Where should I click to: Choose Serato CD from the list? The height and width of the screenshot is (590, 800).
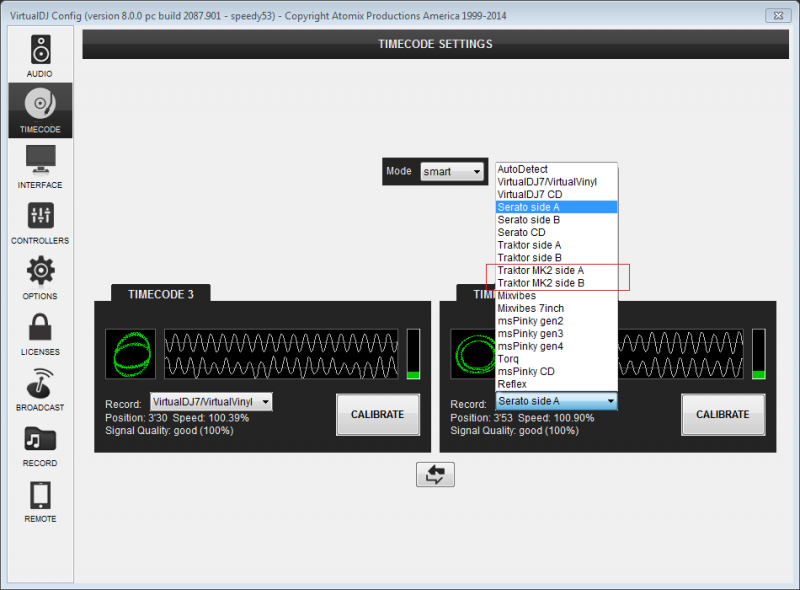pos(556,232)
